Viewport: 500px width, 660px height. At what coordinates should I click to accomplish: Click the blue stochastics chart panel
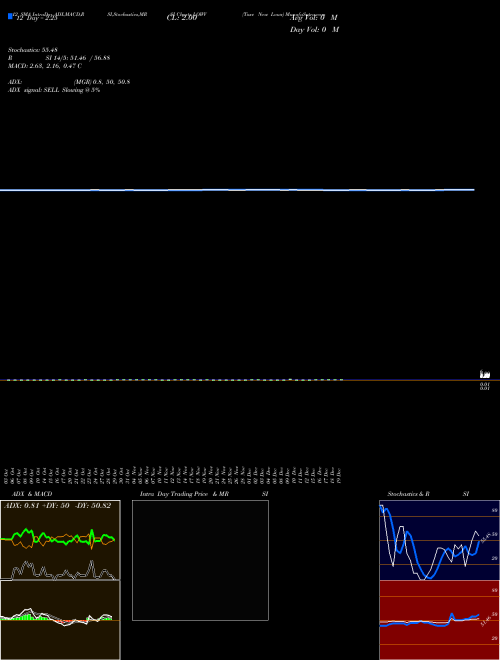pos(439,540)
